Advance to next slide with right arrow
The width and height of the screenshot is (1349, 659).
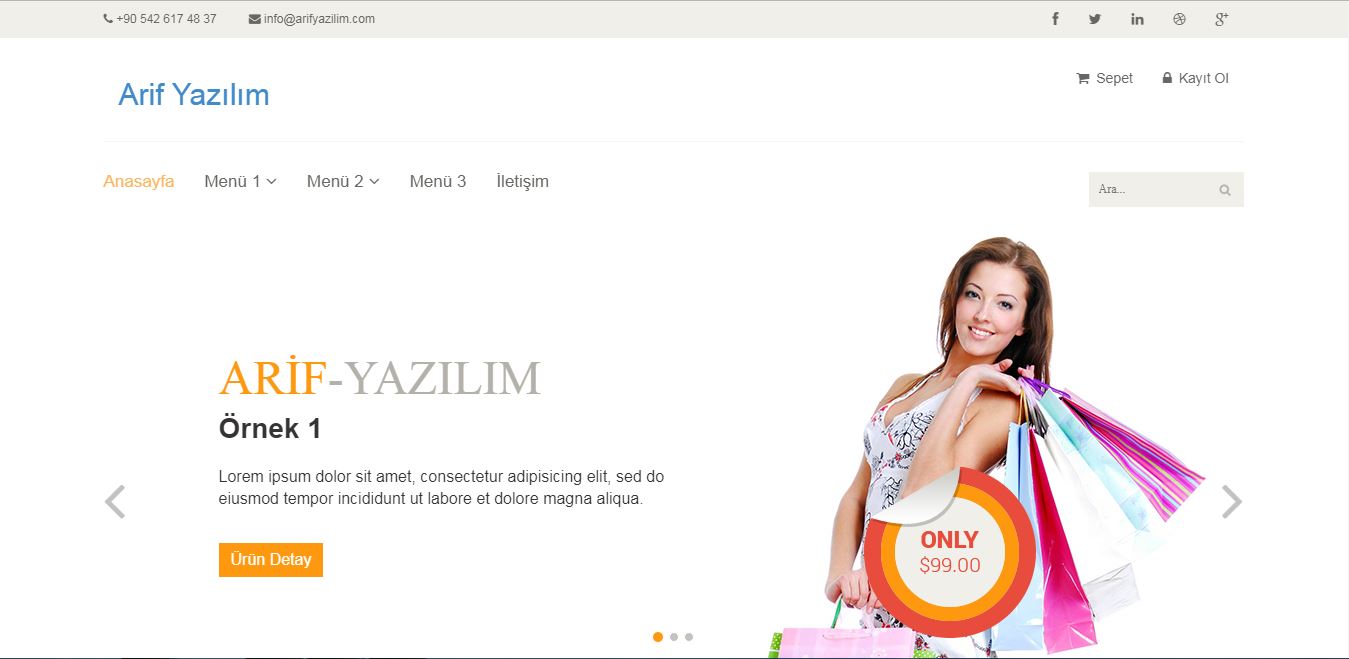click(x=1231, y=501)
